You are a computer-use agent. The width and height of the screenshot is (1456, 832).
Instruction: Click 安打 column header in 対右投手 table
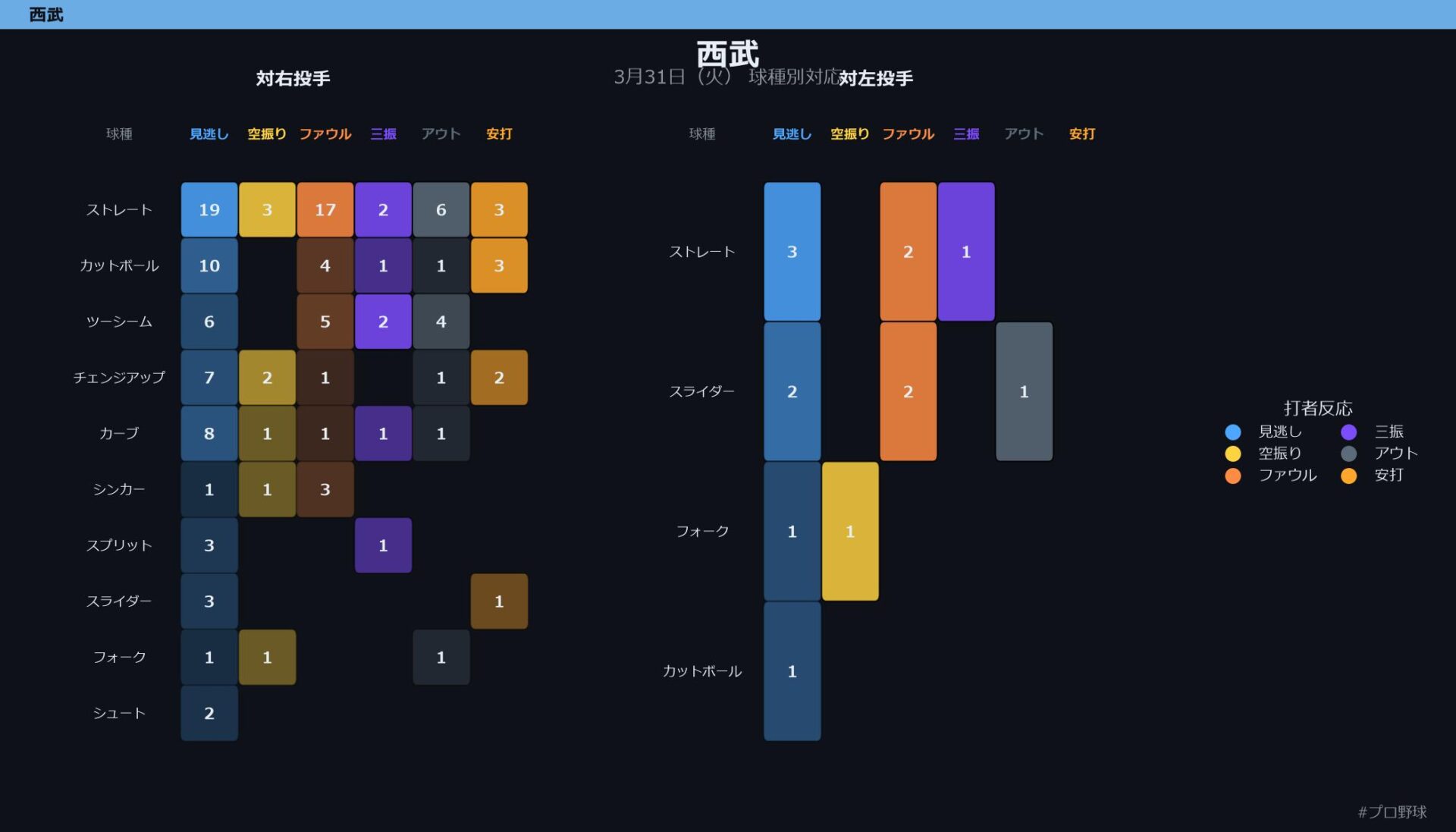click(x=499, y=134)
